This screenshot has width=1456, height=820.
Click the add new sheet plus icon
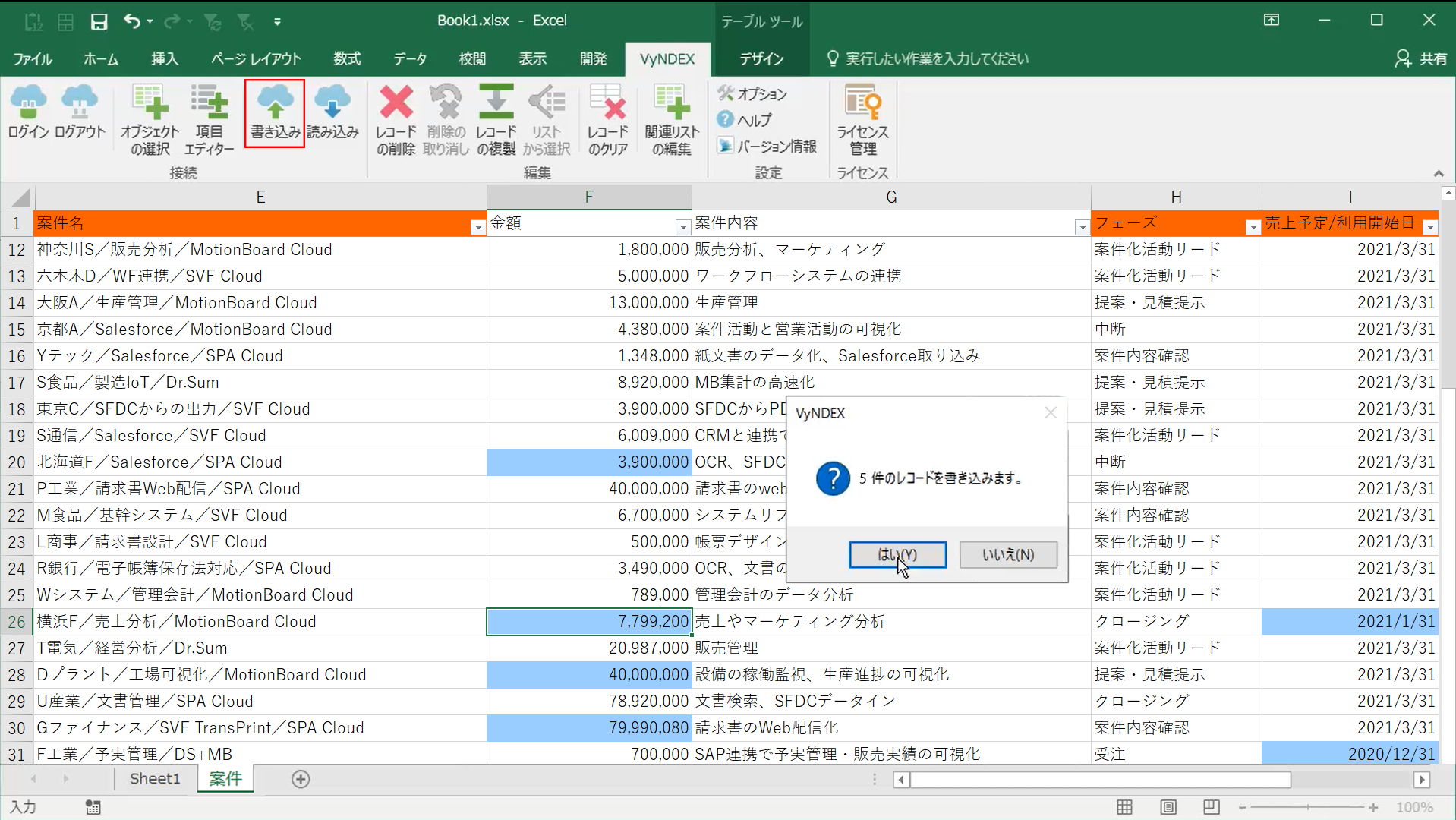[x=301, y=779]
